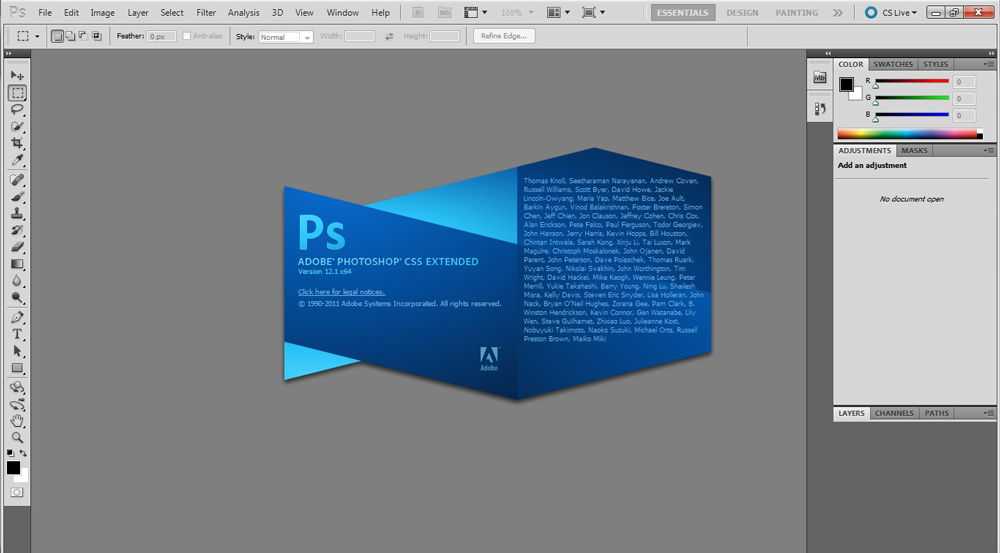Screen dimensions: 1000x553
Task: Open the CS Live dropdown
Action: point(890,13)
